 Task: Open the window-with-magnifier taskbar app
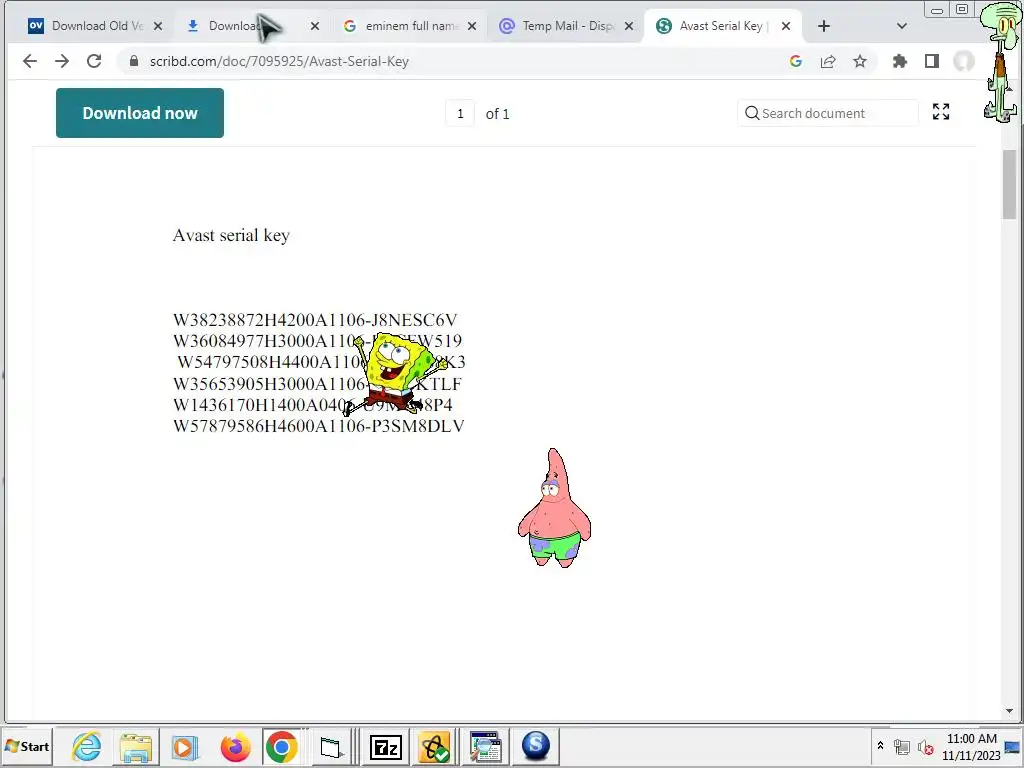(x=485, y=746)
